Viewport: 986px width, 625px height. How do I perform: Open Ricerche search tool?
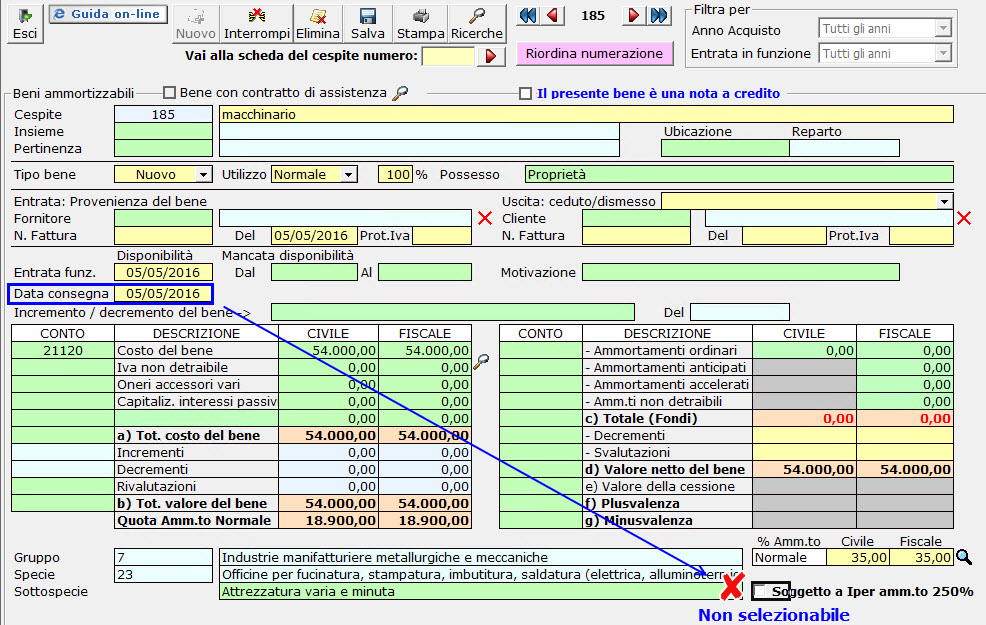(x=477, y=23)
